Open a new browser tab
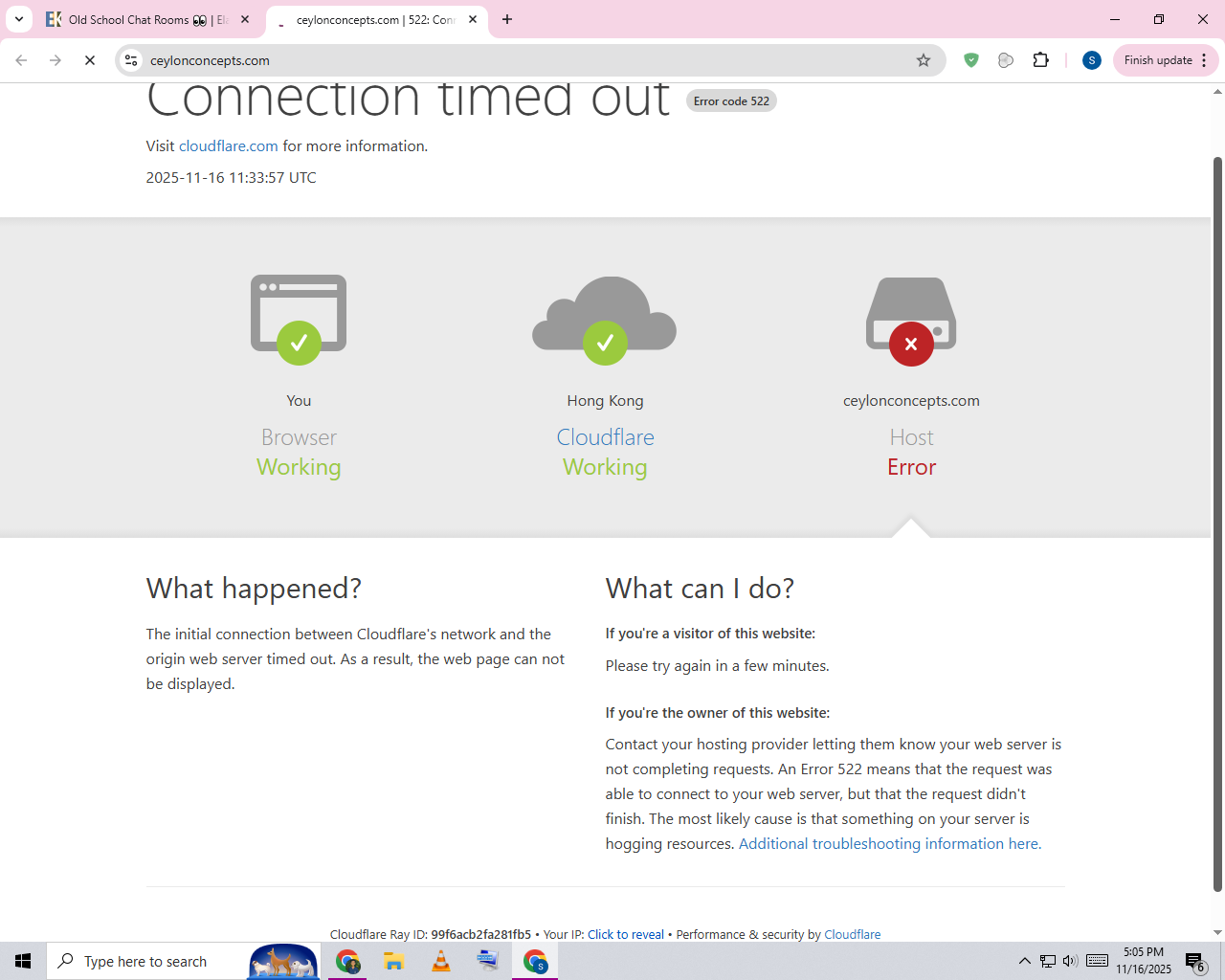 pos(507,19)
